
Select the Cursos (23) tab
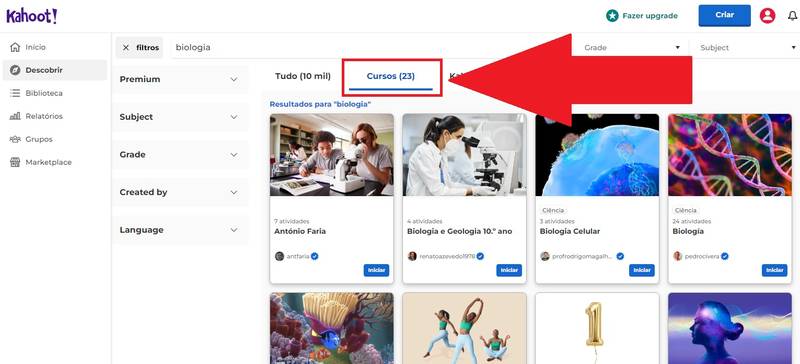[391, 77]
